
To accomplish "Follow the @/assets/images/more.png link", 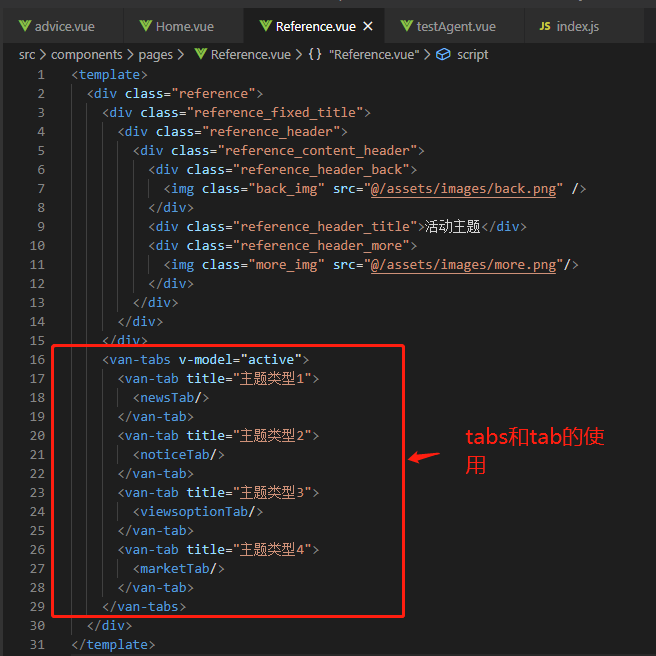I will (x=463, y=265).
